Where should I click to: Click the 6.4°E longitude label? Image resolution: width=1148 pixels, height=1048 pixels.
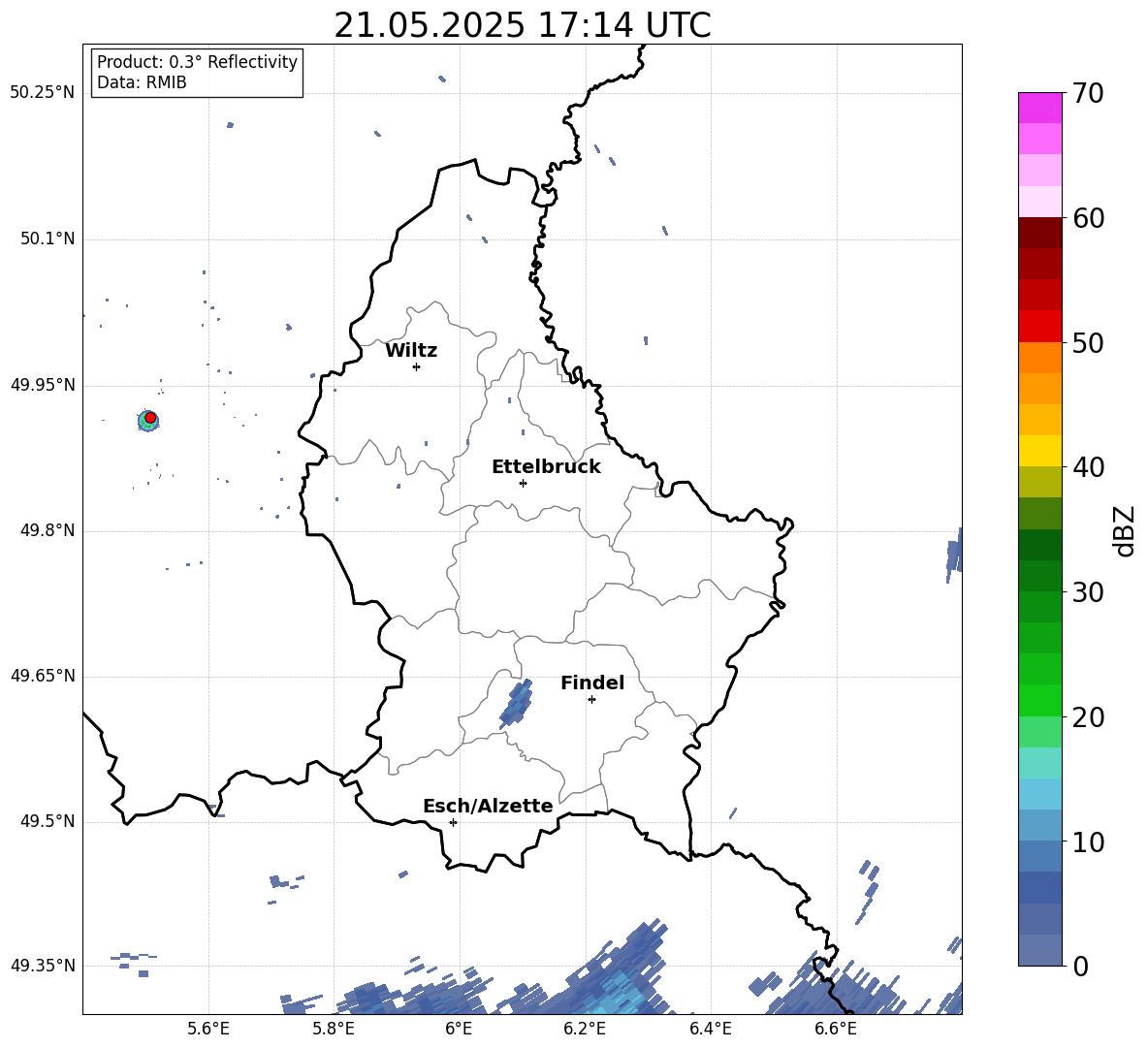[x=710, y=1029]
